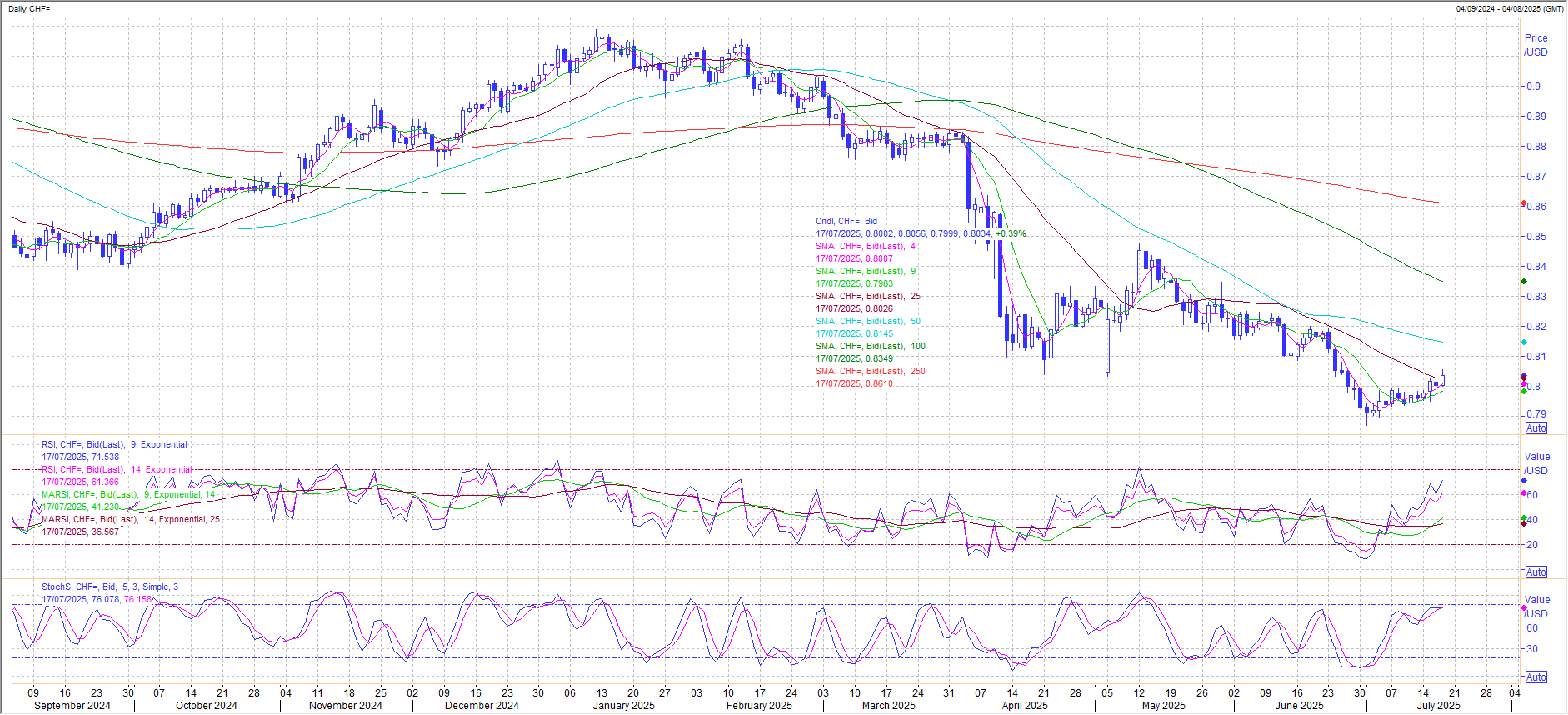Screen dimensions: 1568x715
Task: Click the 'December 2024' month label
Action: [482, 706]
